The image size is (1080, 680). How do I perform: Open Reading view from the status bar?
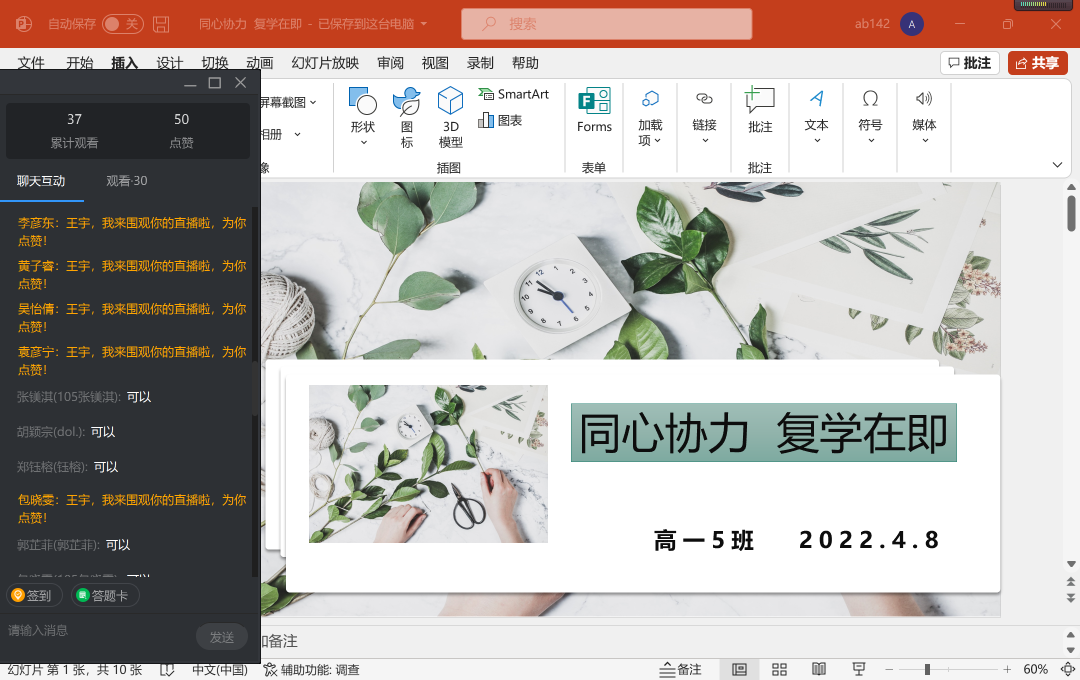tap(819, 669)
